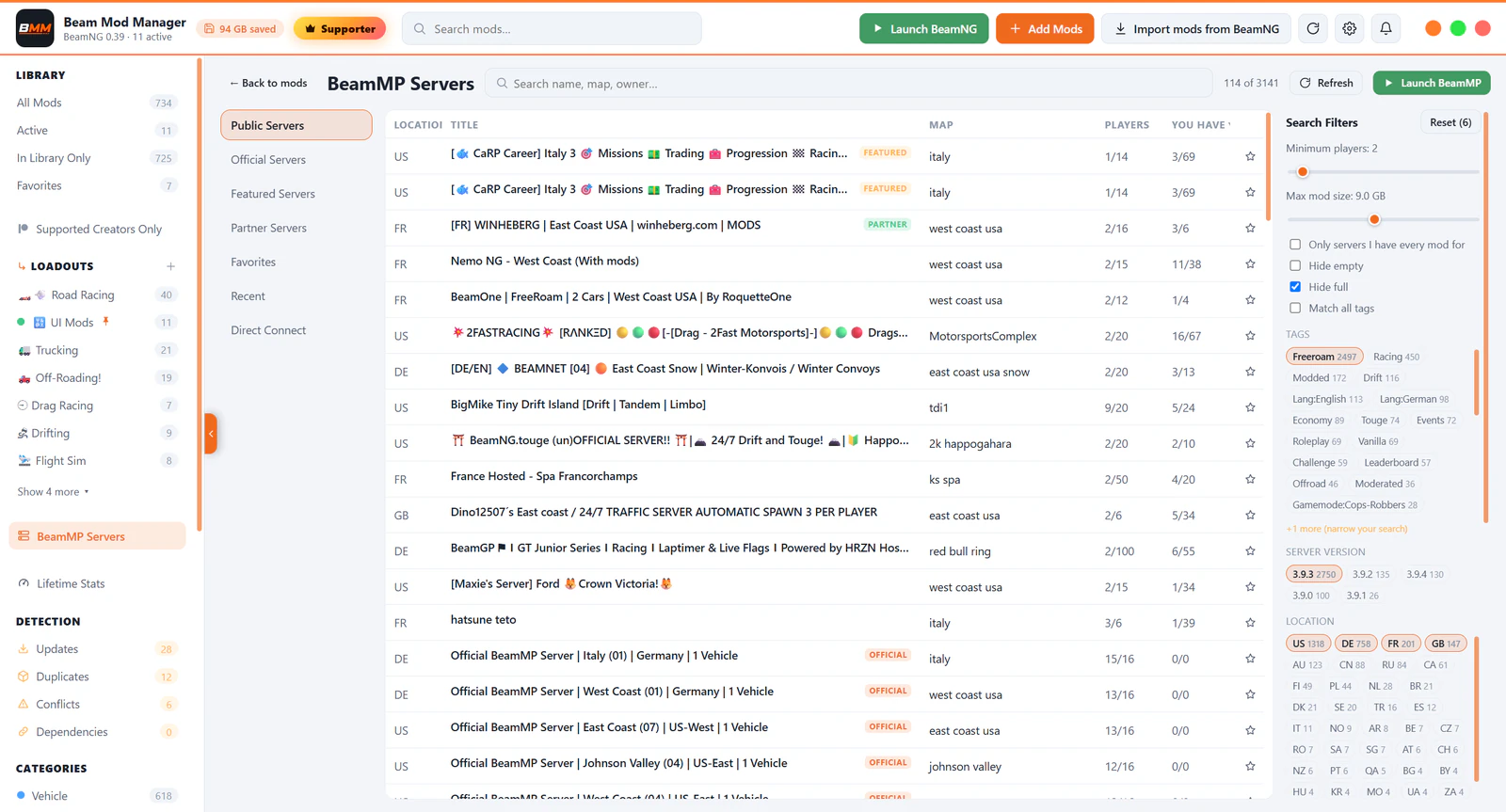
Task: Switch to Official Servers tab
Action: pyautogui.click(x=296, y=160)
